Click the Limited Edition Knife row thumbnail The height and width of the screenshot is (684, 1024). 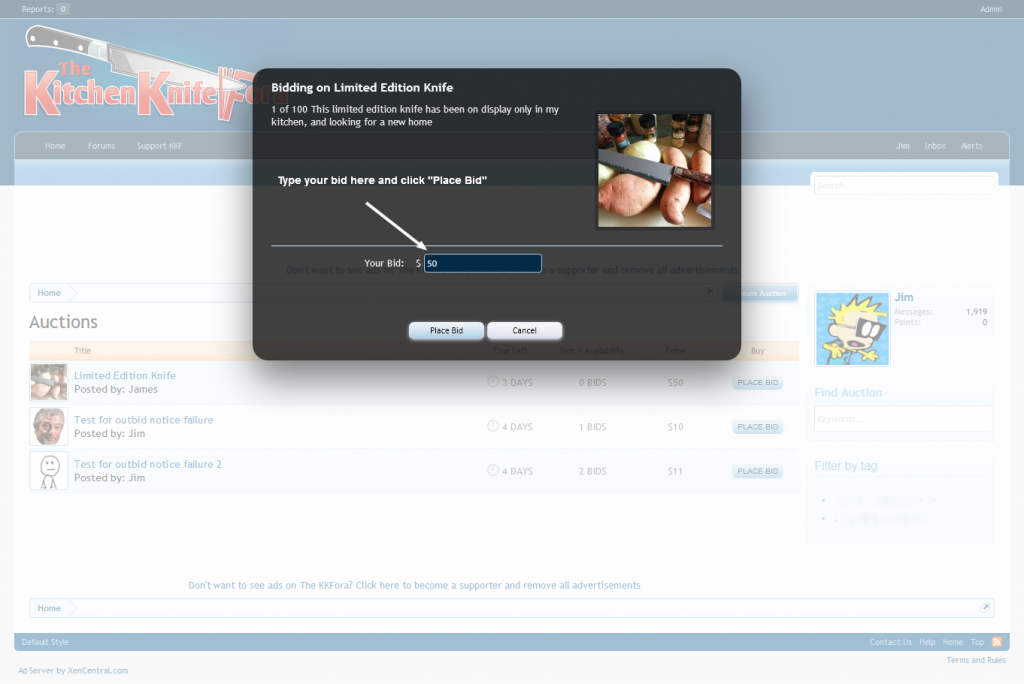coord(49,382)
